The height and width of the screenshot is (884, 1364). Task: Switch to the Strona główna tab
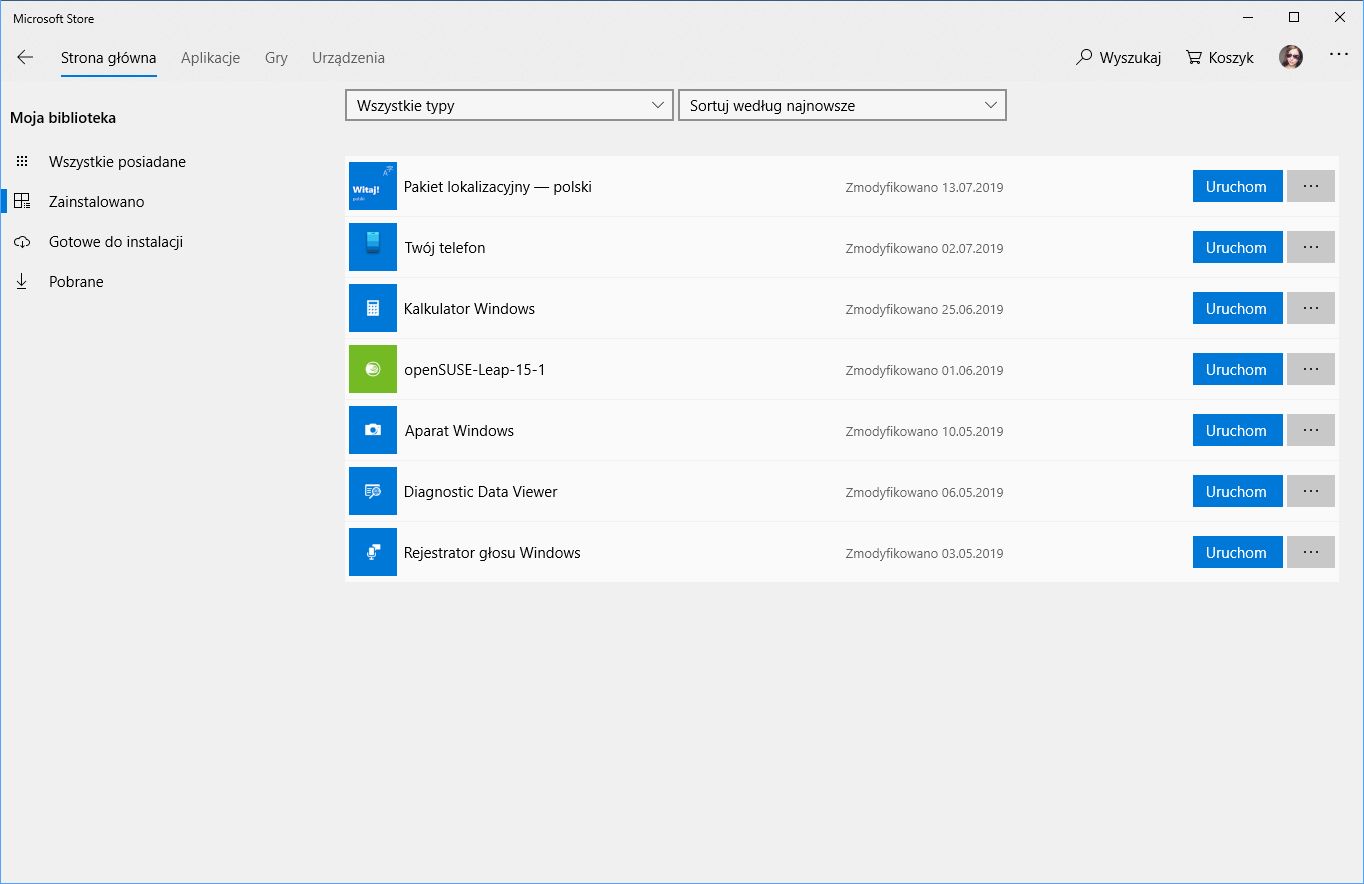[x=109, y=58]
